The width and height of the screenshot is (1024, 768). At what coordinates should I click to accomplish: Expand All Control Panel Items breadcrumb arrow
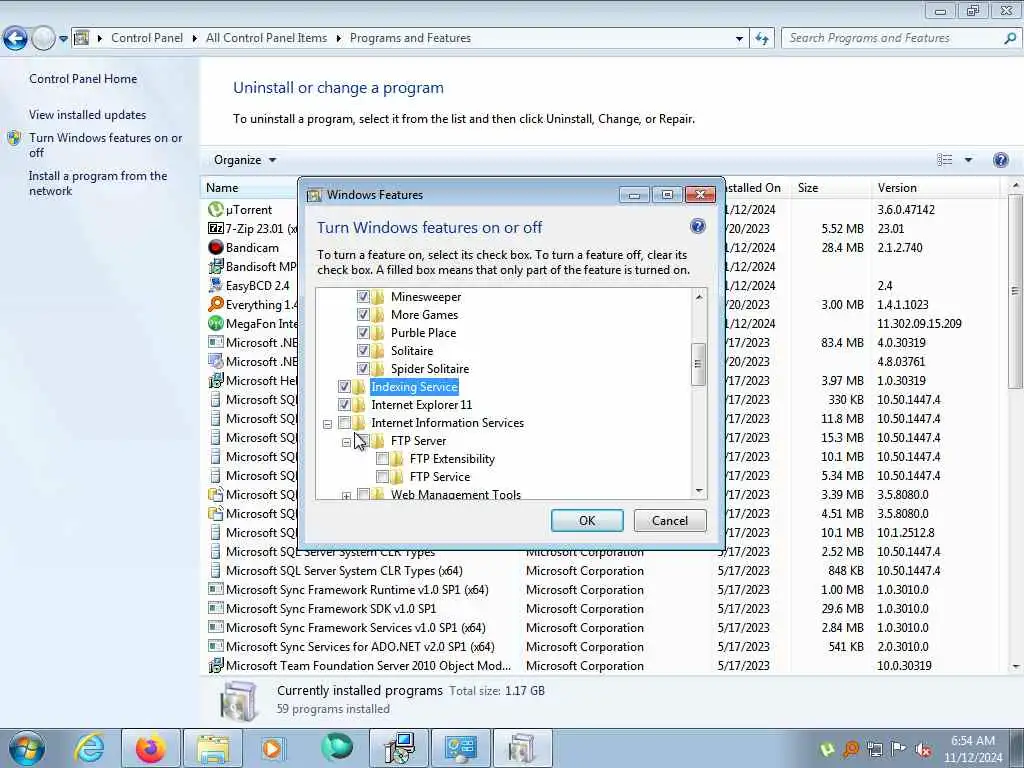coord(338,38)
